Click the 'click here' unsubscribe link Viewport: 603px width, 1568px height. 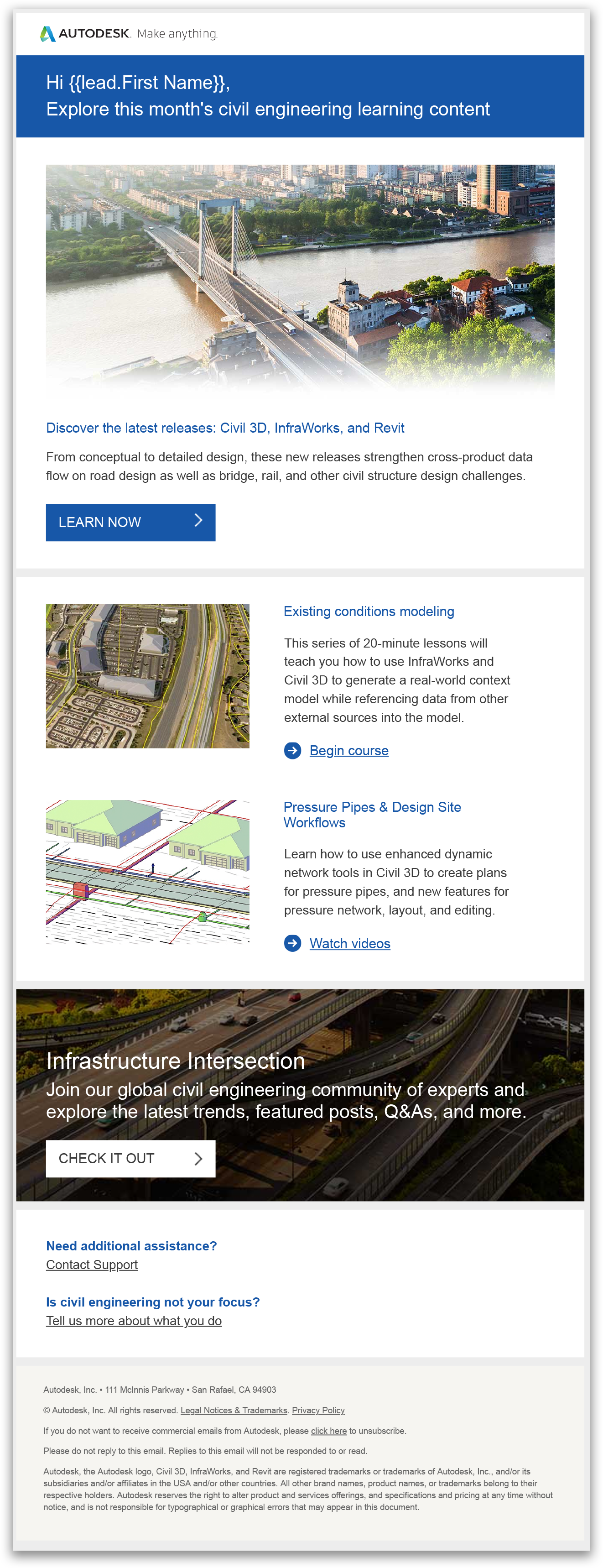click(328, 1431)
